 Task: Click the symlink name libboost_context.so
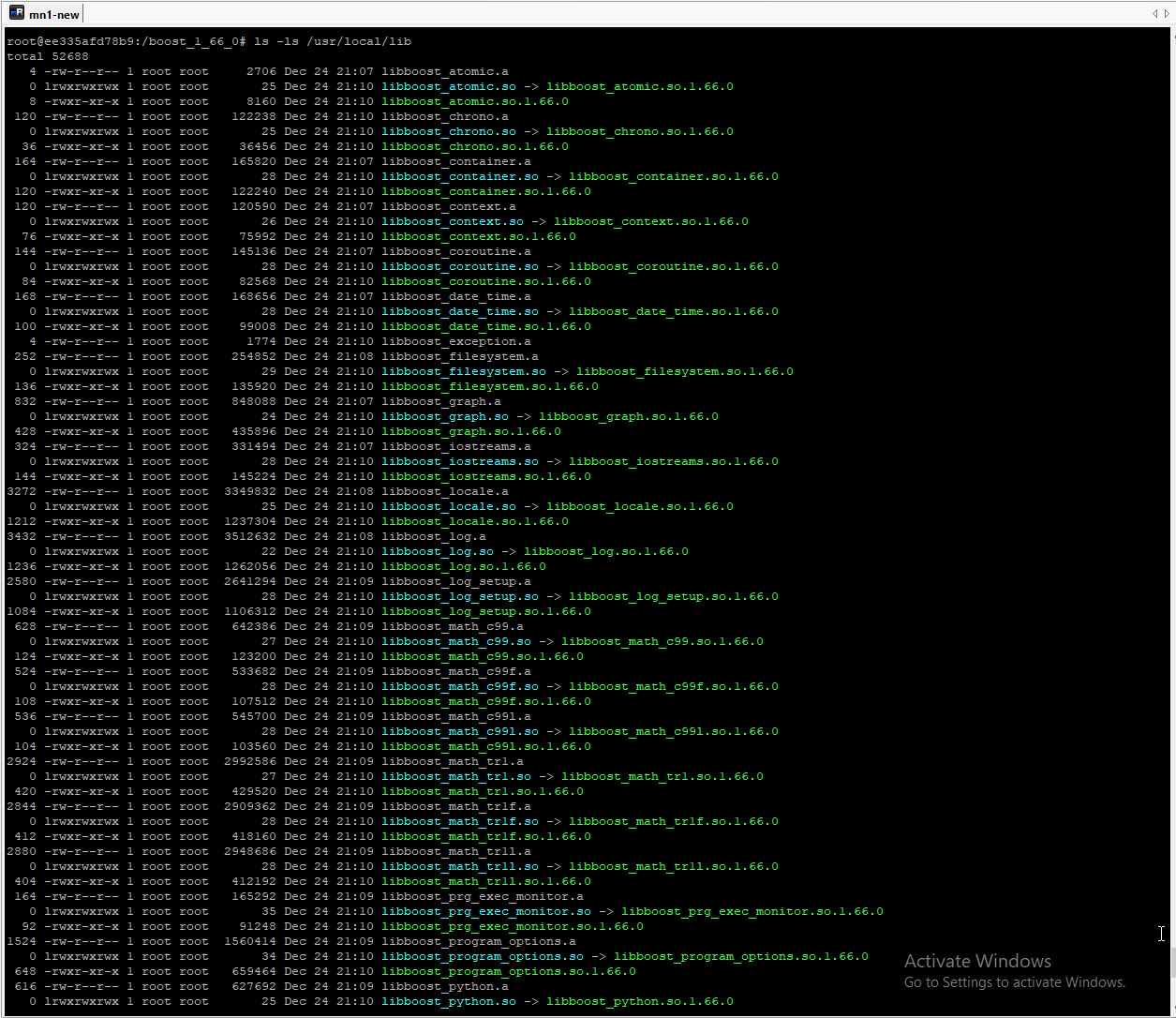coord(453,221)
